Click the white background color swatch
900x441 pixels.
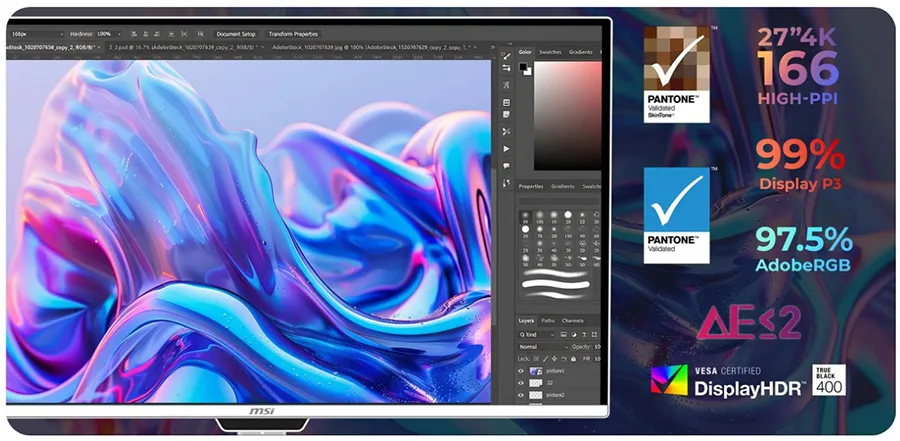528,71
